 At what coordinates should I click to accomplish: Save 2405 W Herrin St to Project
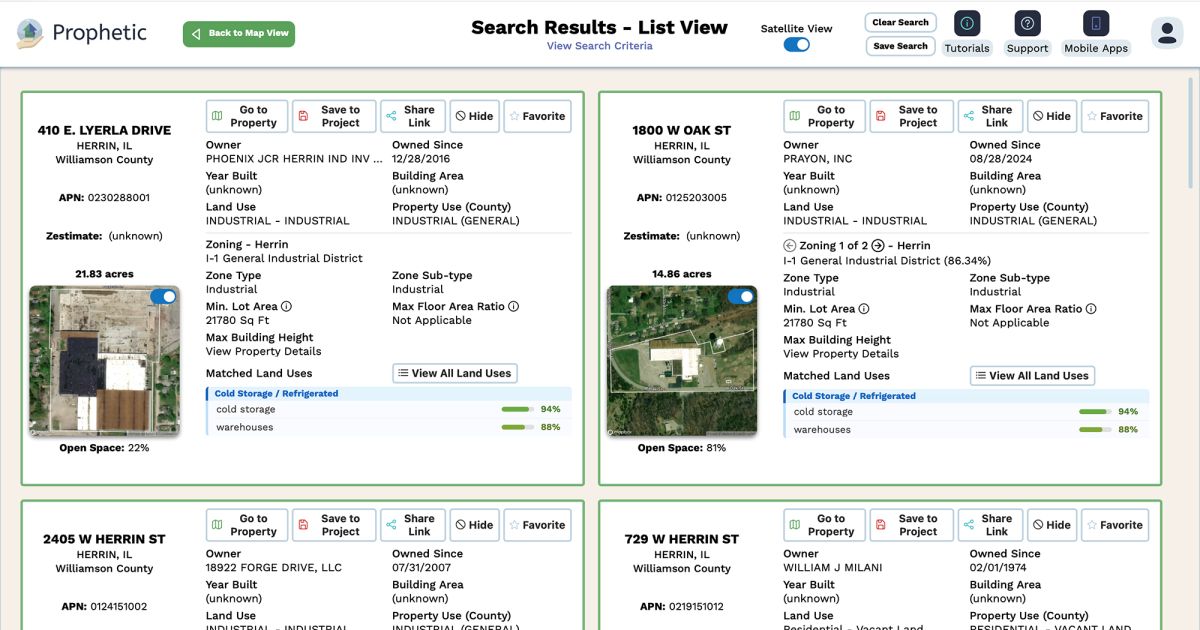click(x=334, y=525)
